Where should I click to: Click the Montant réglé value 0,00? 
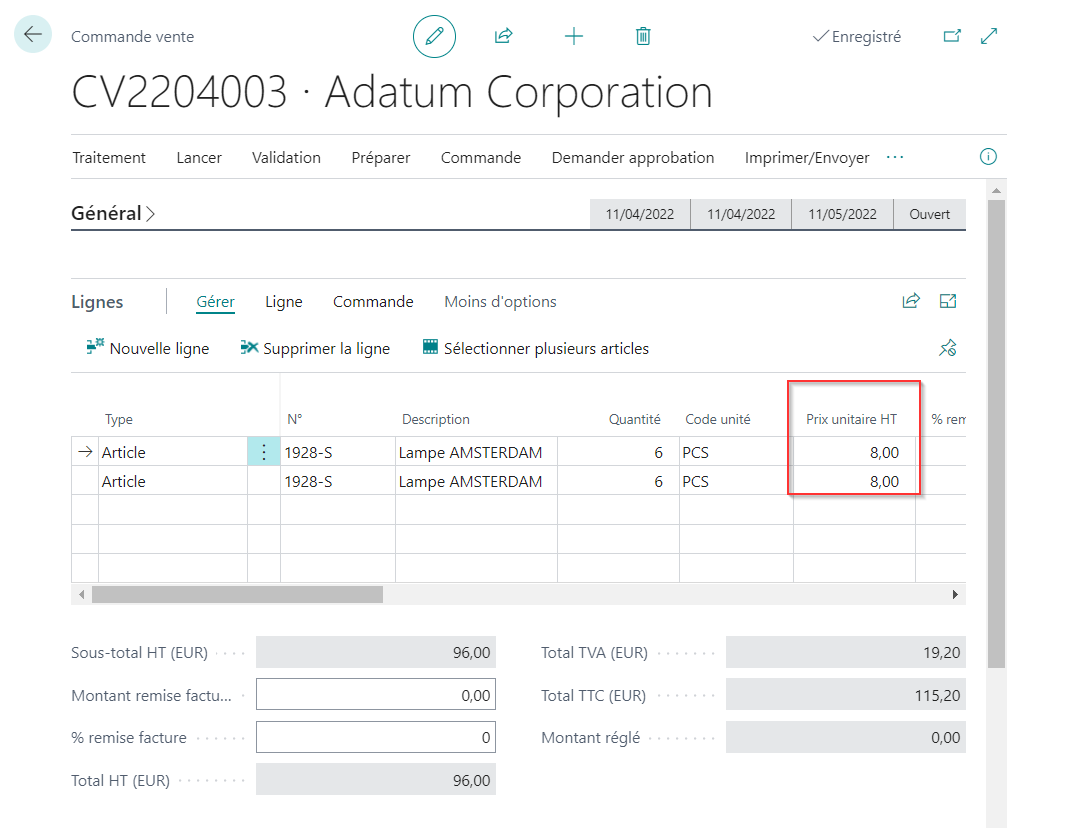pos(846,737)
